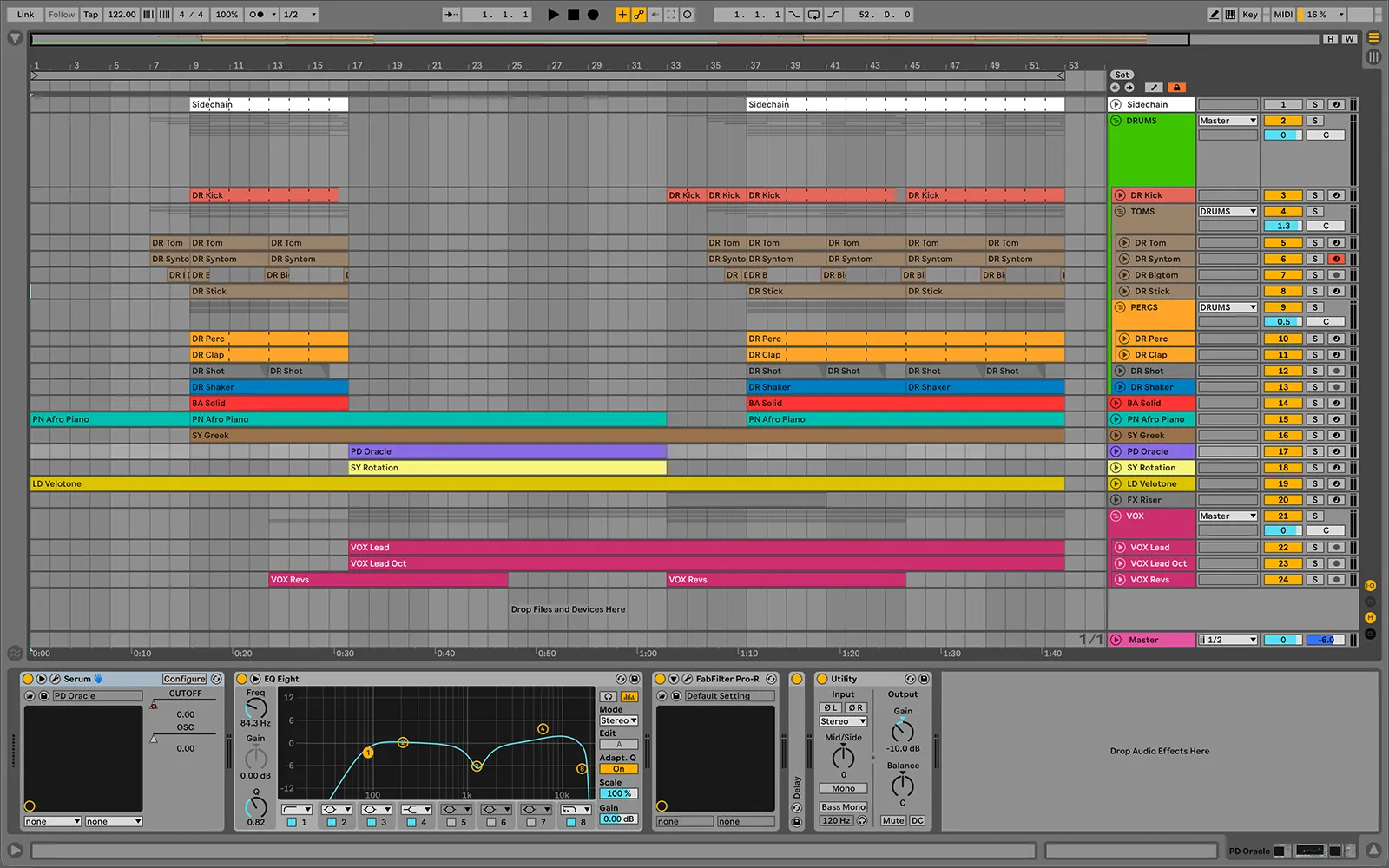Toggle Draw Mode pencil icon
Image resolution: width=1389 pixels, height=868 pixels.
click(1215, 14)
